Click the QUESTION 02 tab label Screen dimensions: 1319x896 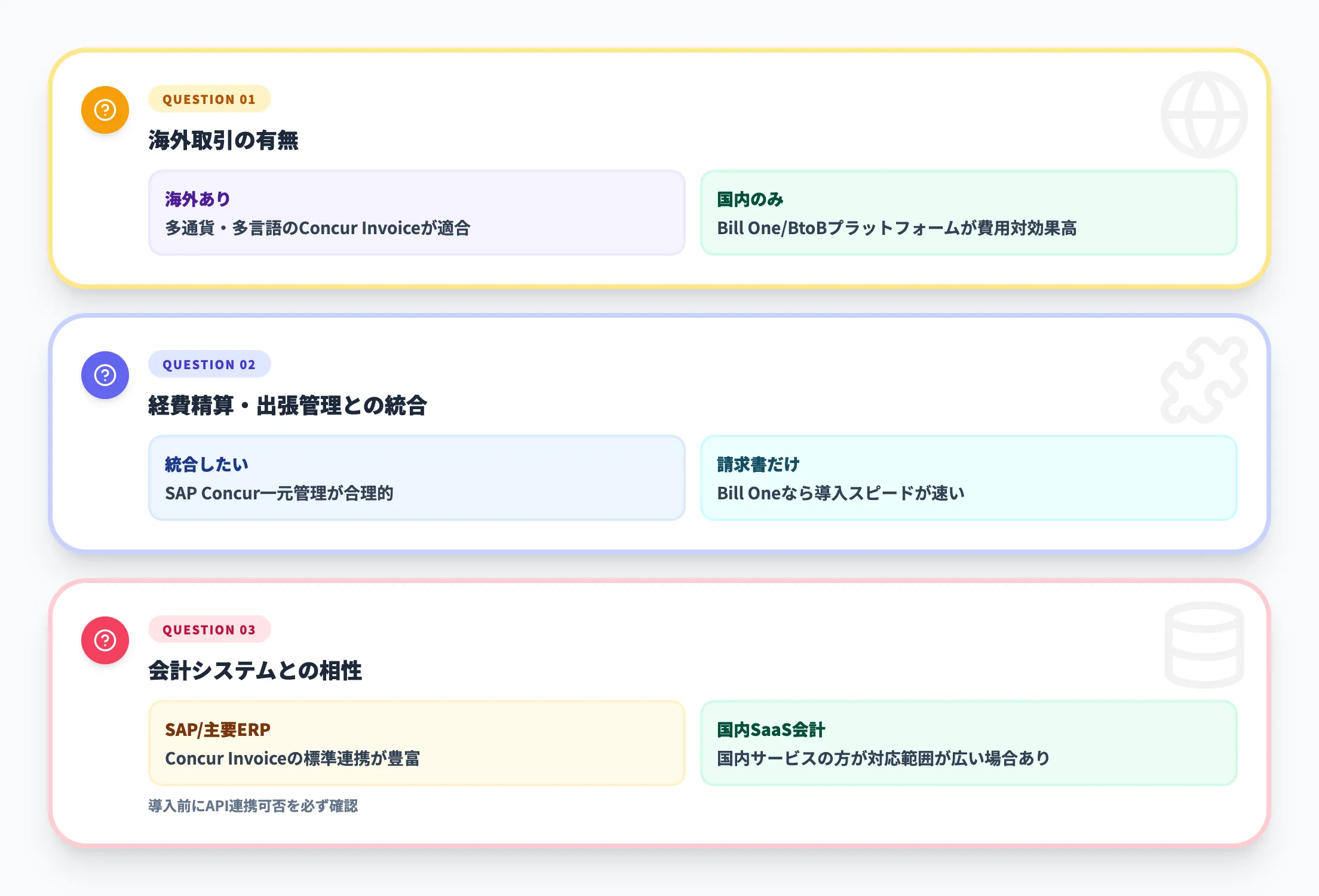point(210,364)
